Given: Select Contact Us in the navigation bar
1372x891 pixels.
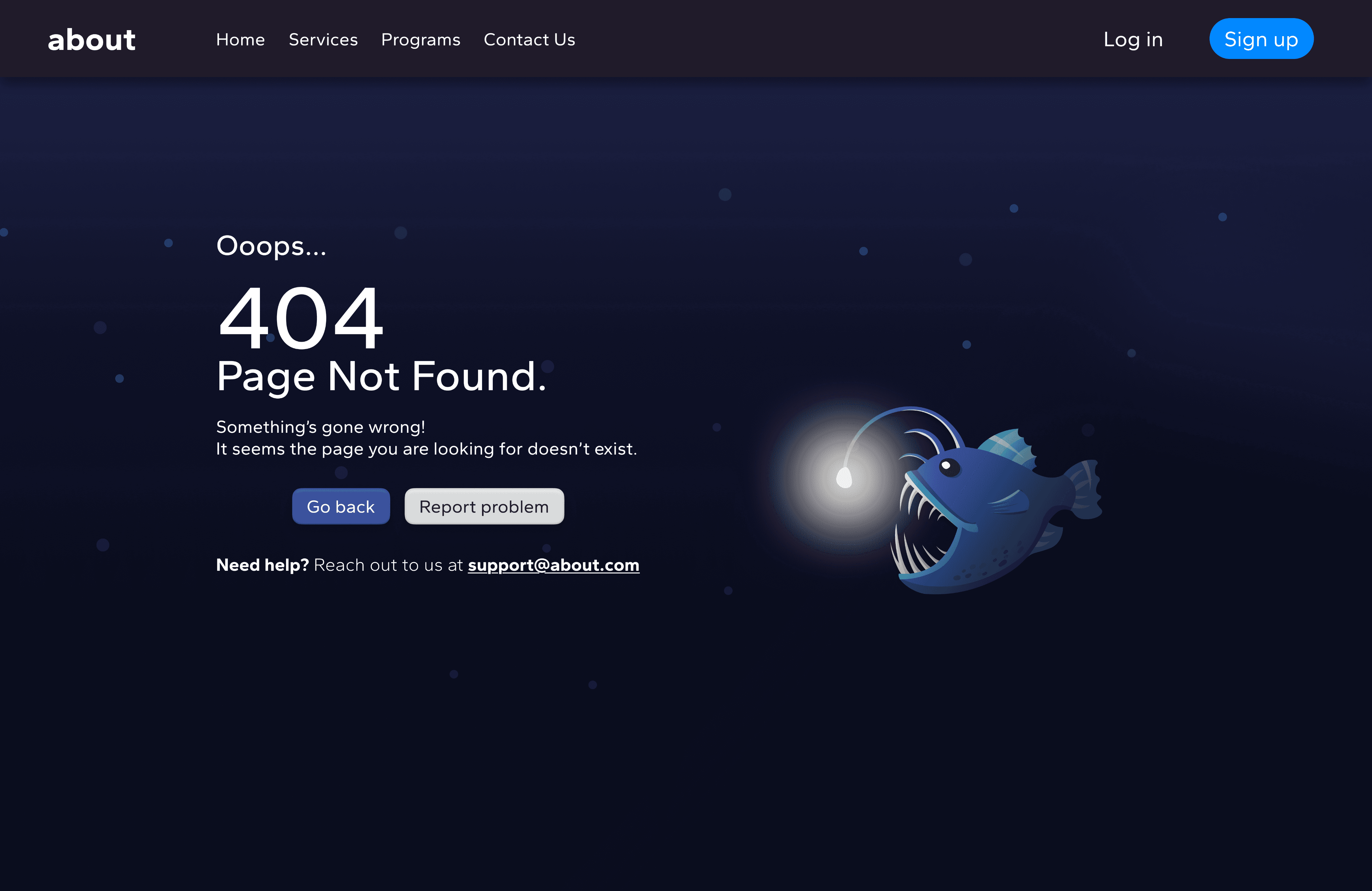Looking at the screenshot, I should [x=529, y=40].
